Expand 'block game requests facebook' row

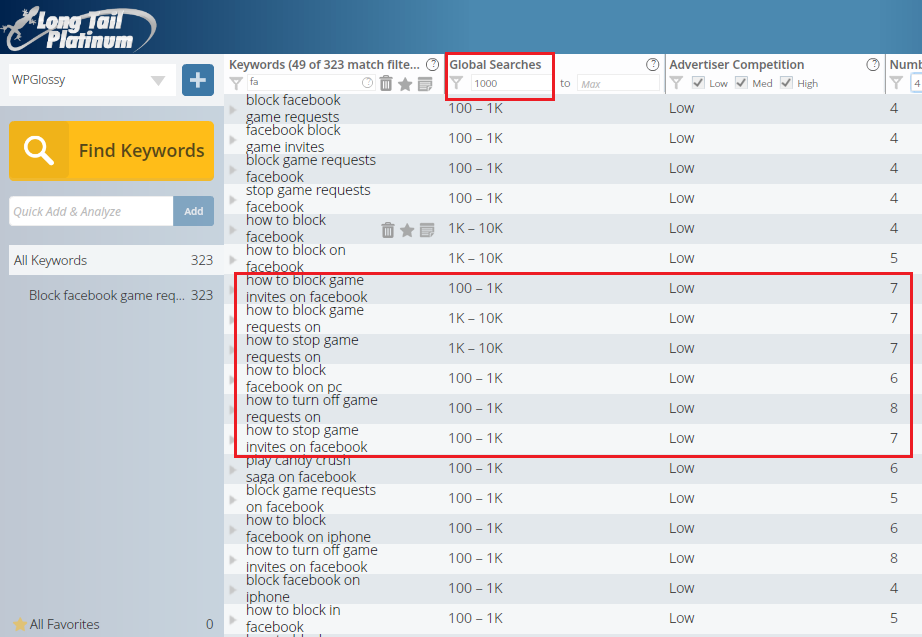(233, 169)
